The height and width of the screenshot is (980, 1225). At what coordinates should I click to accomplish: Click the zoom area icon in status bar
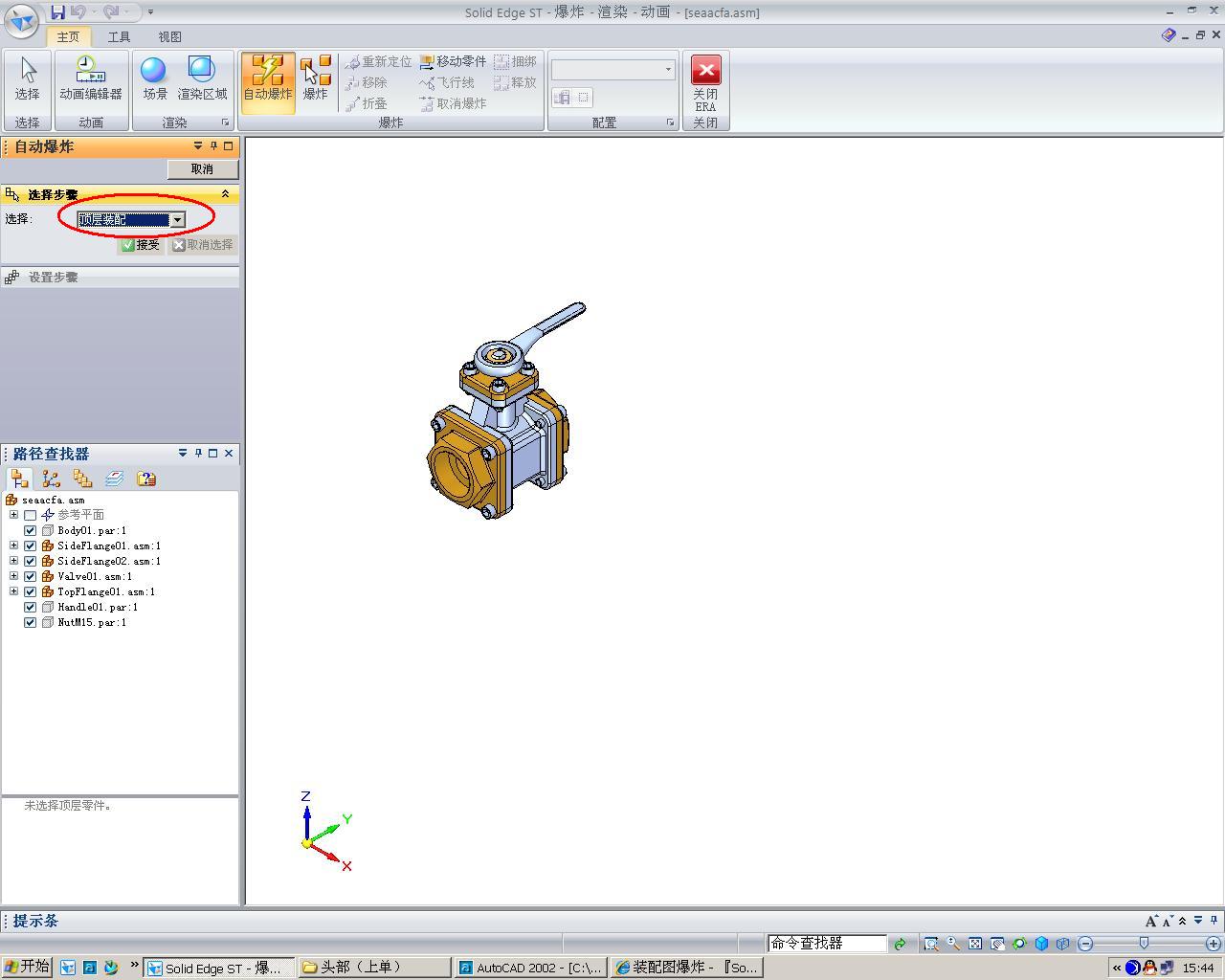coord(930,944)
